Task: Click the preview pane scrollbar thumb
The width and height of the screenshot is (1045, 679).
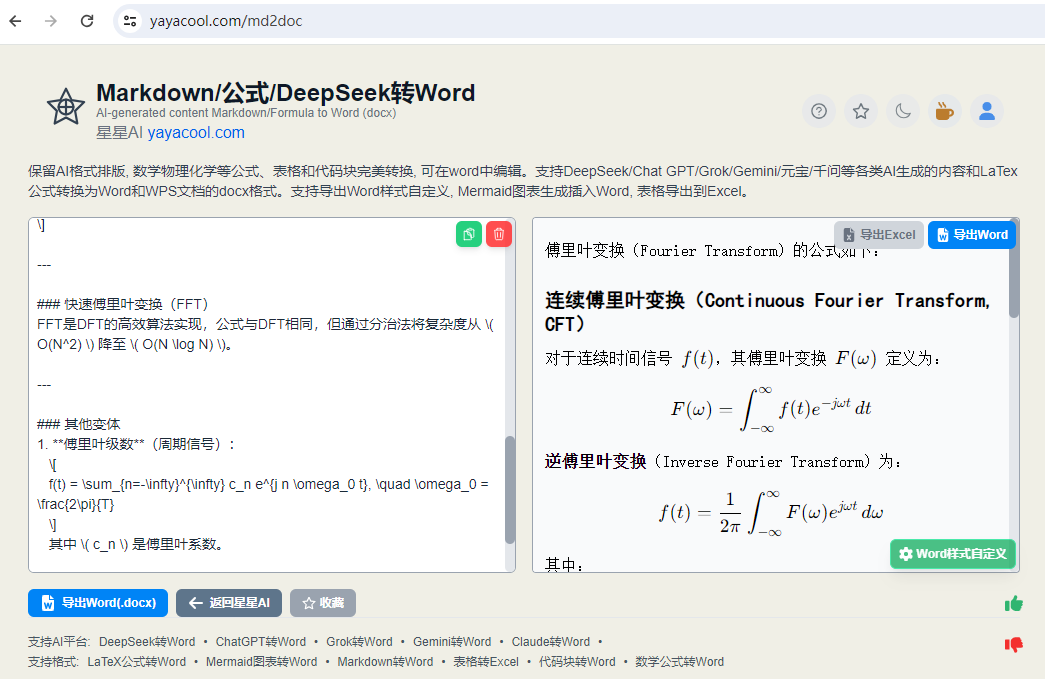Action: point(1014,269)
